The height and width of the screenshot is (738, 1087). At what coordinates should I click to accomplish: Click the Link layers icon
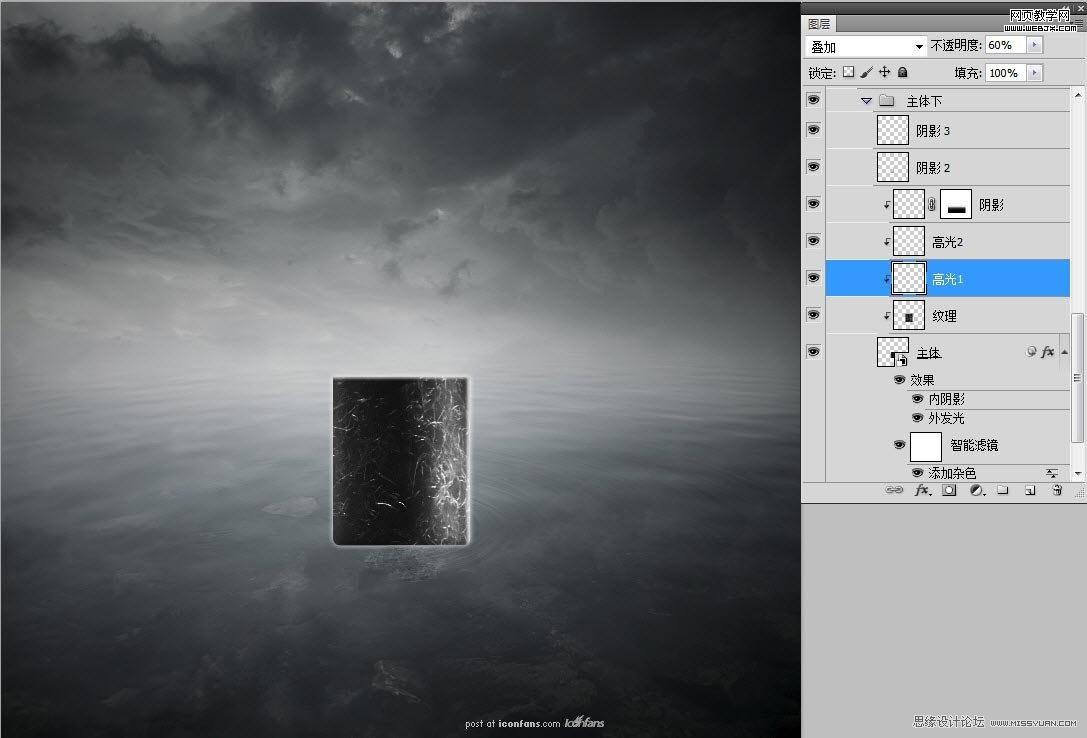[x=894, y=490]
